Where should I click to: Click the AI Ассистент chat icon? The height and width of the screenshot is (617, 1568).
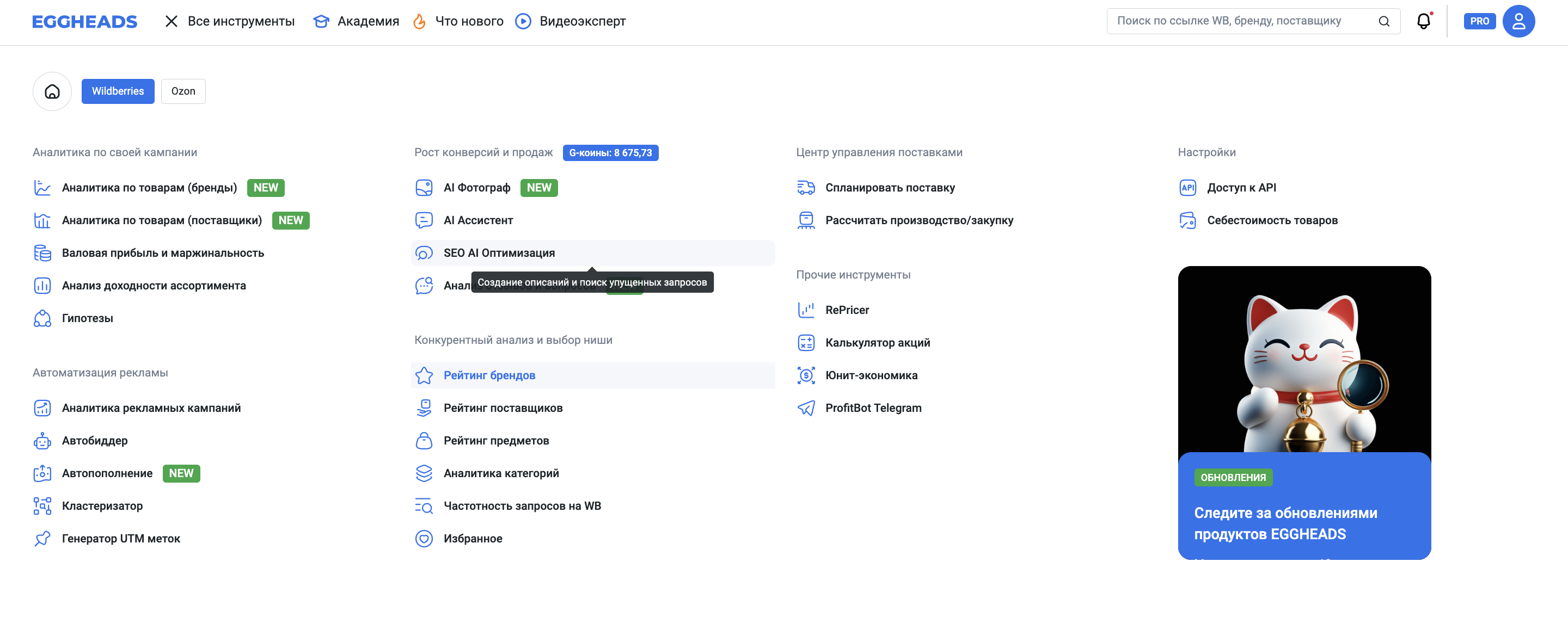424,220
